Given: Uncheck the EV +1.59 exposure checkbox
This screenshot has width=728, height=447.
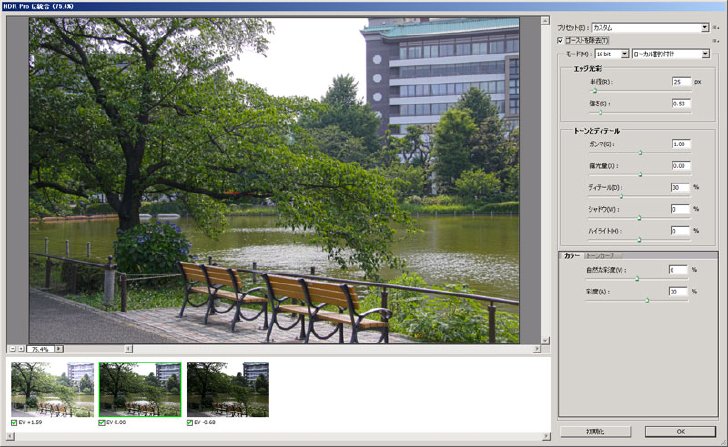Looking at the screenshot, I should click(x=14, y=422).
